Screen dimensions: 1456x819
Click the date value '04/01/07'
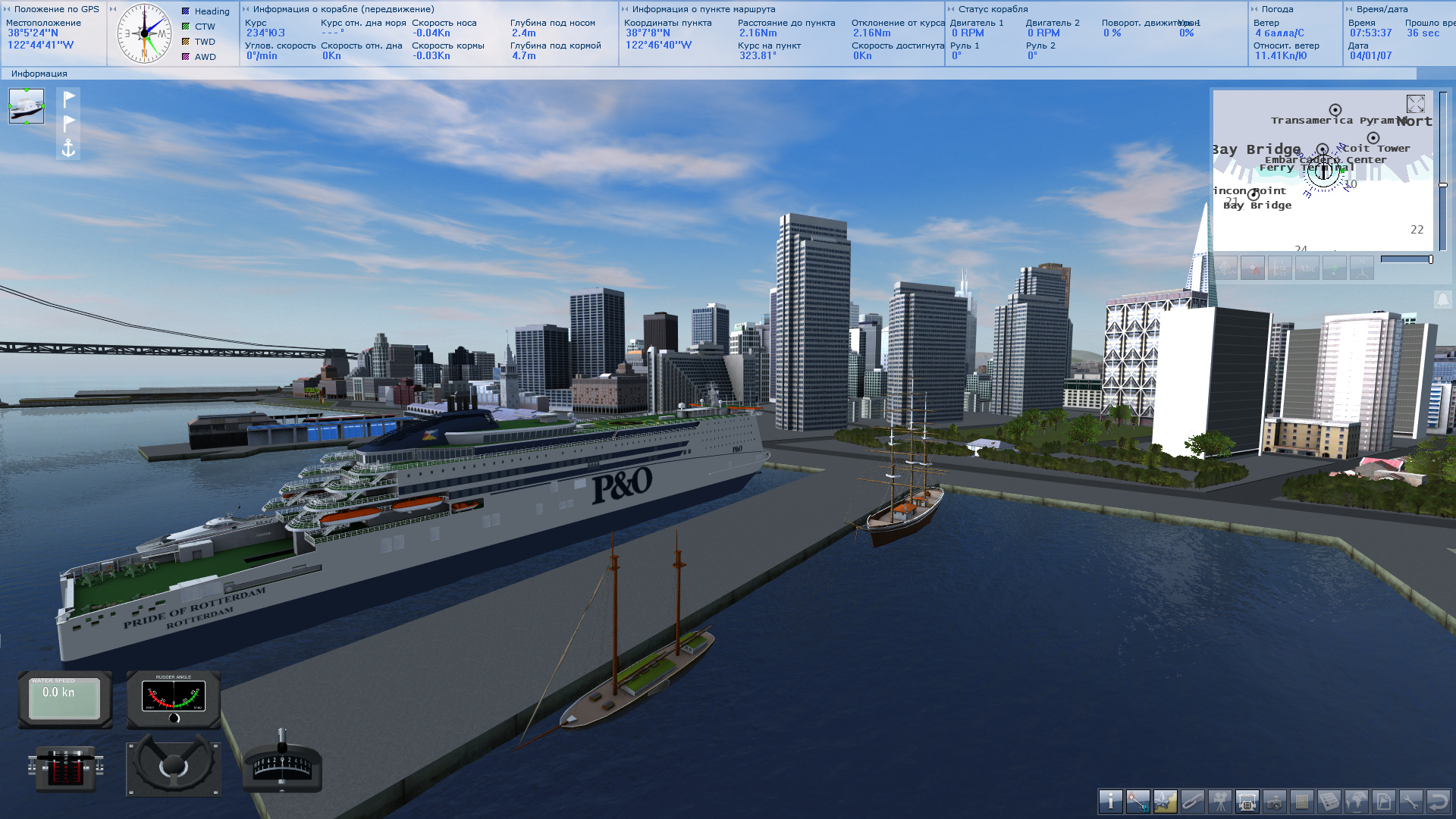[1370, 55]
